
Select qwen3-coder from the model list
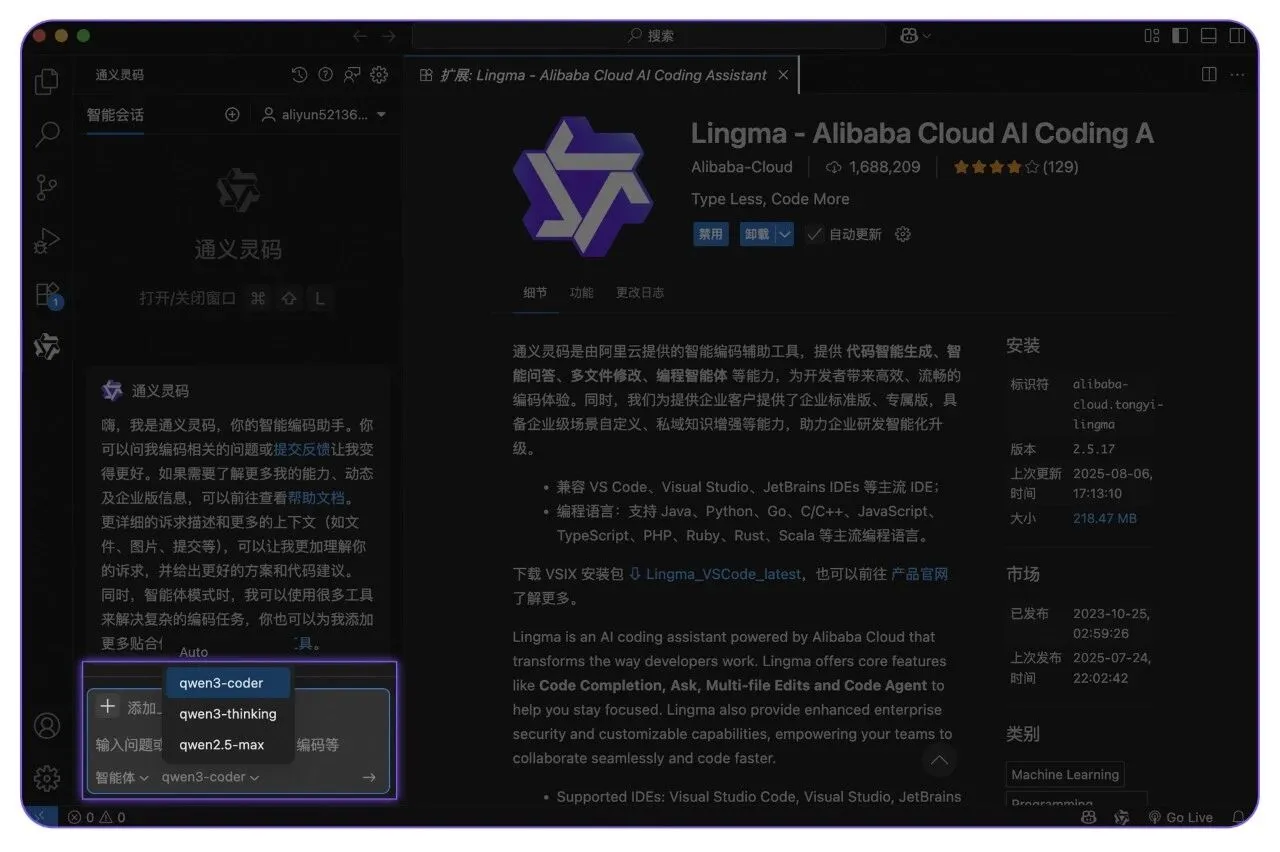coord(228,683)
